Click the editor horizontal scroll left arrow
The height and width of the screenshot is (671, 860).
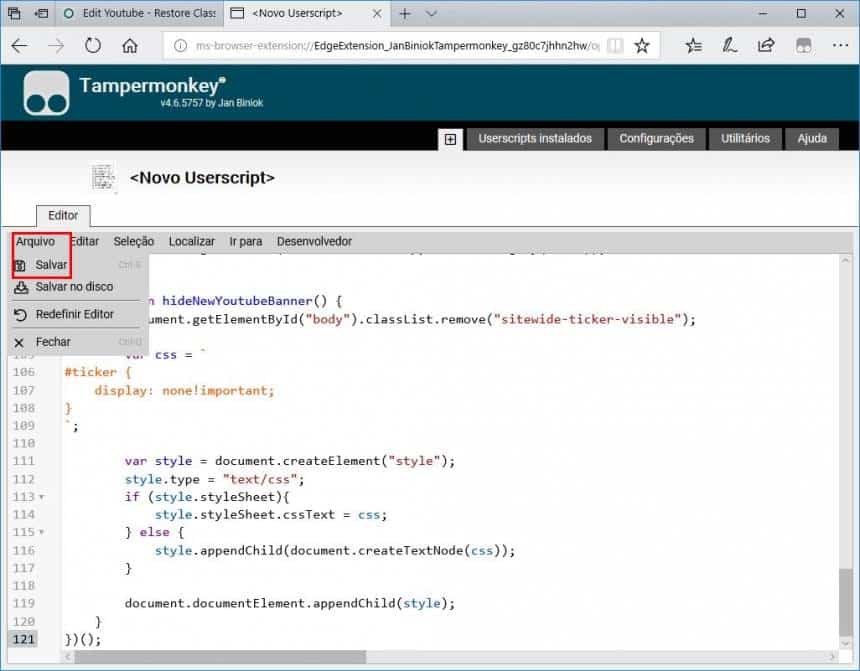(x=69, y=656)
